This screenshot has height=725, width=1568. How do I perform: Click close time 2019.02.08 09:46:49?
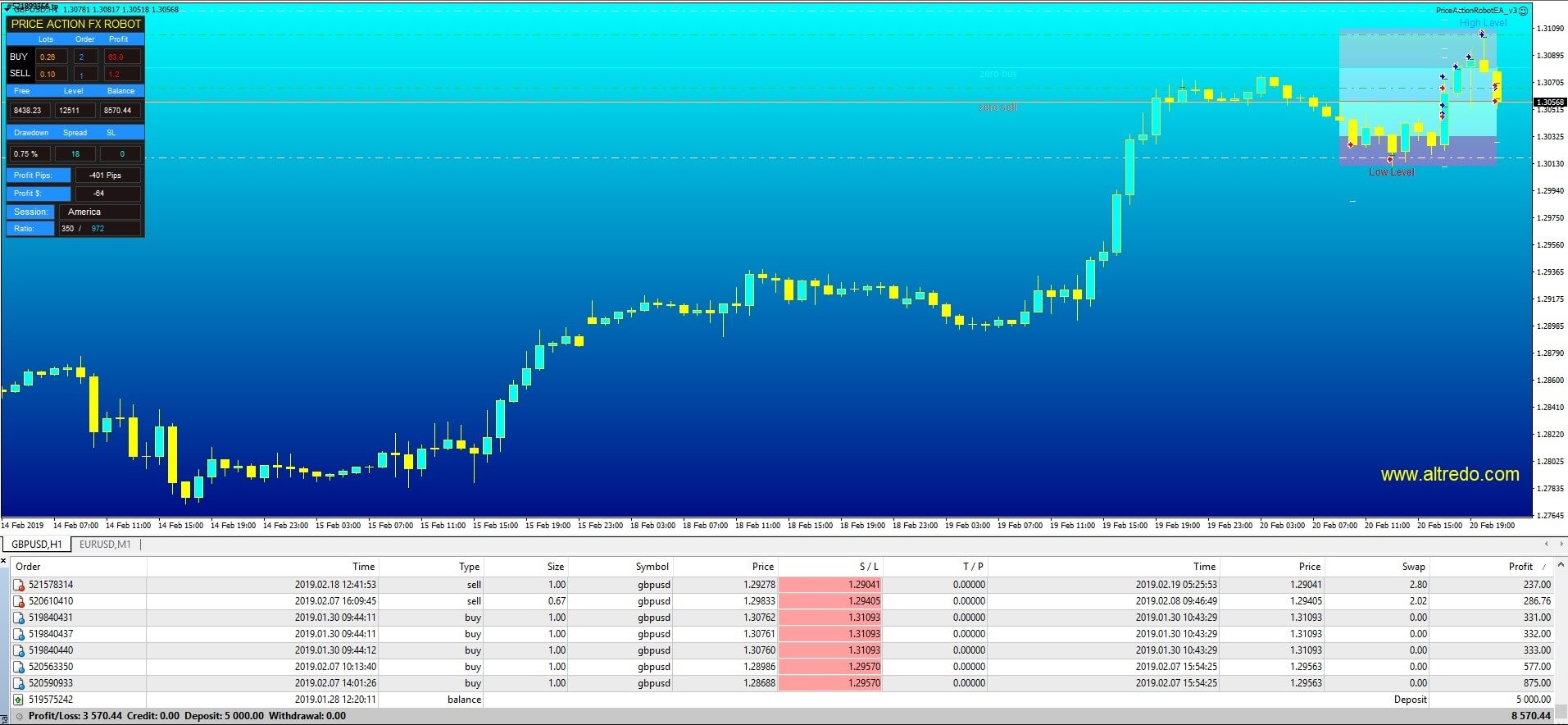tap(1176, 601)
